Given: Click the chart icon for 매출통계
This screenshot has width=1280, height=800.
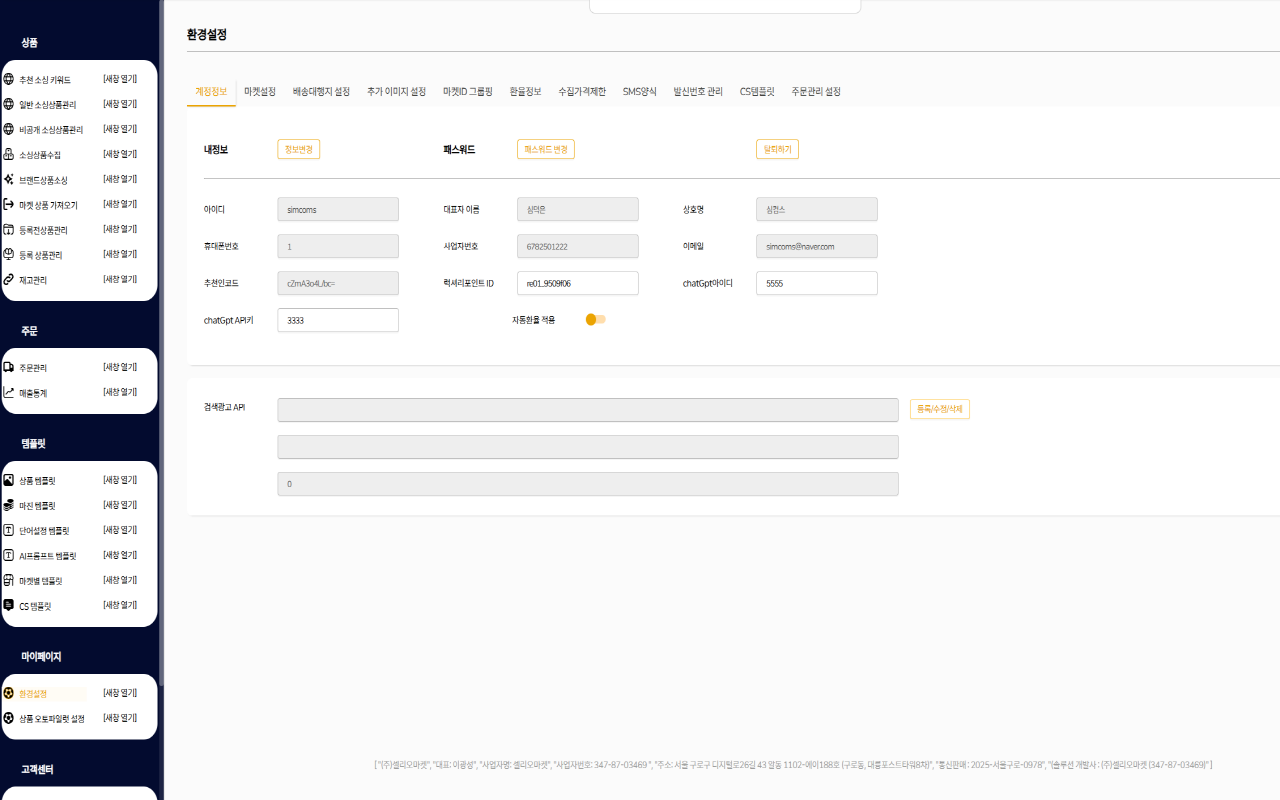Looking at the screenshot, I should coord(9,392).
